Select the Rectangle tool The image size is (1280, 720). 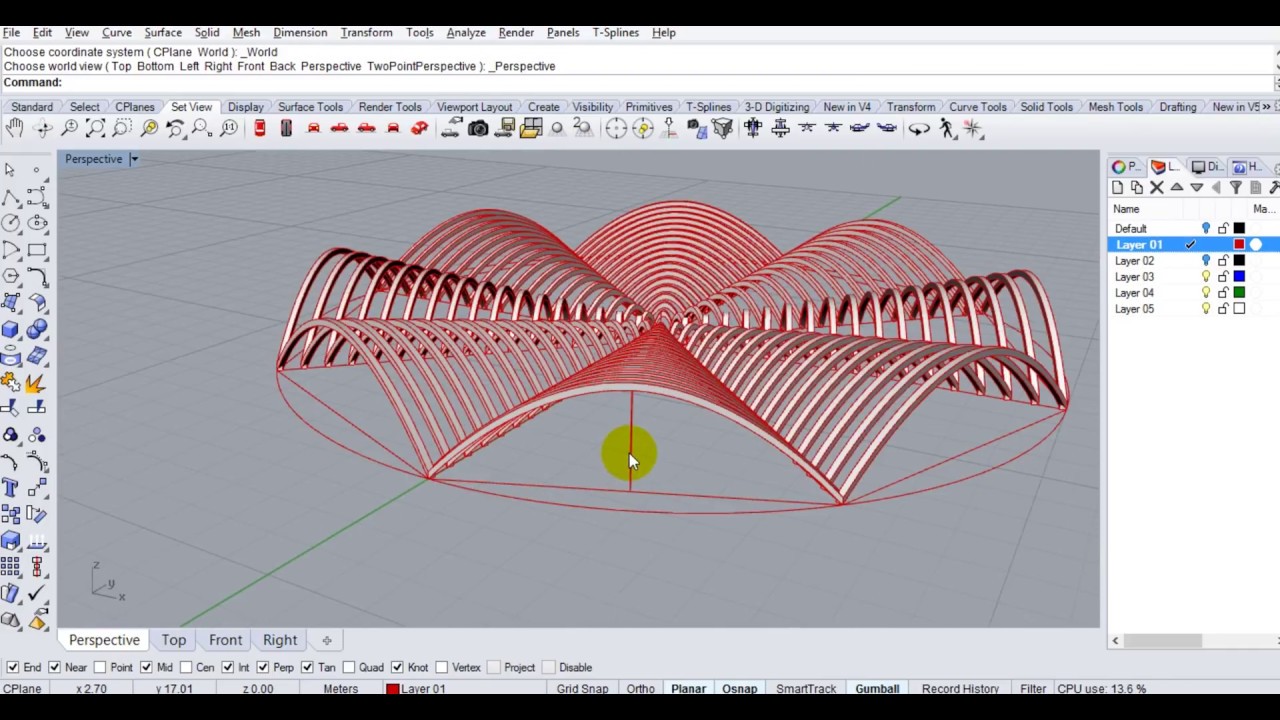[37, 249]
